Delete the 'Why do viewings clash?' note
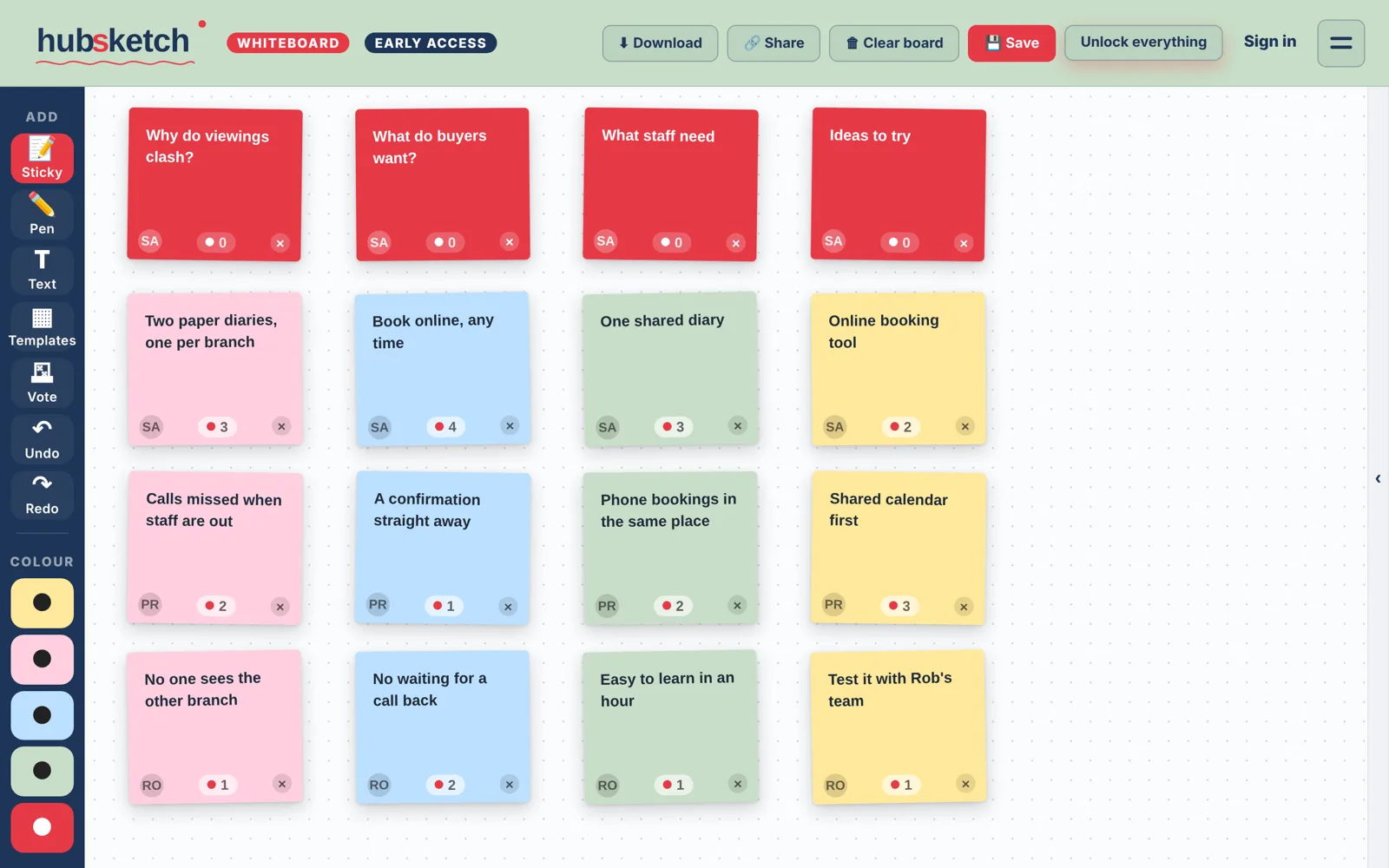Image resolution: width=1389 pixels, height=868 pixels. pos(280,243)
